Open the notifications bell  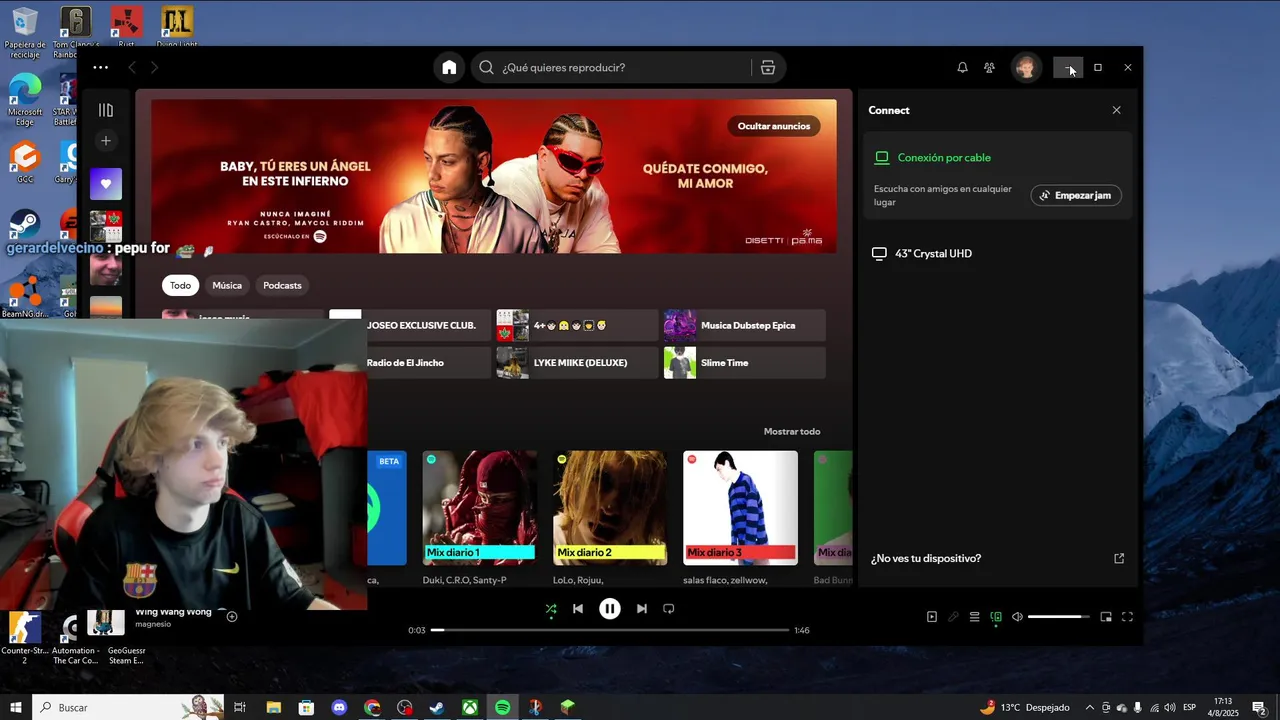962,67
